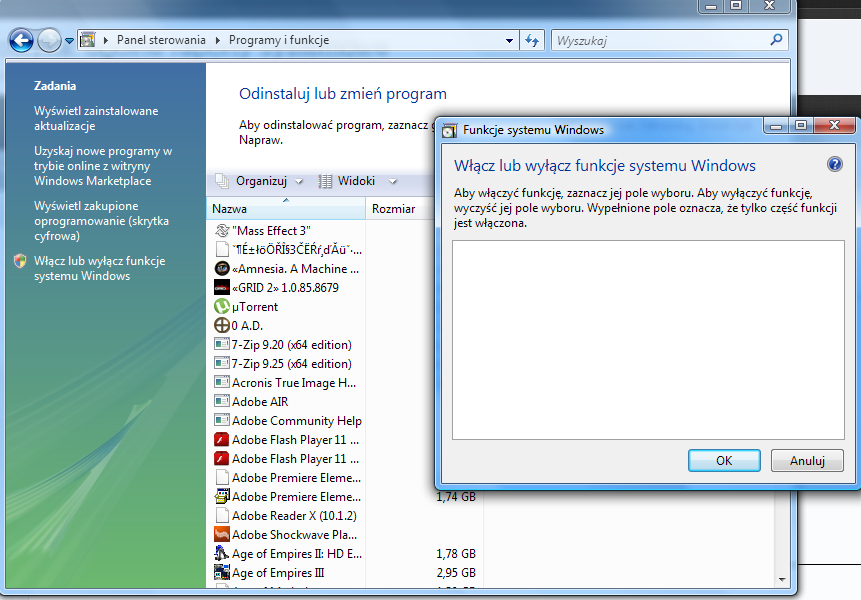This screenshot has height=600, width=861.
Task: Select Programy i funkcje breadcrumb
Action: pos(279,40)
